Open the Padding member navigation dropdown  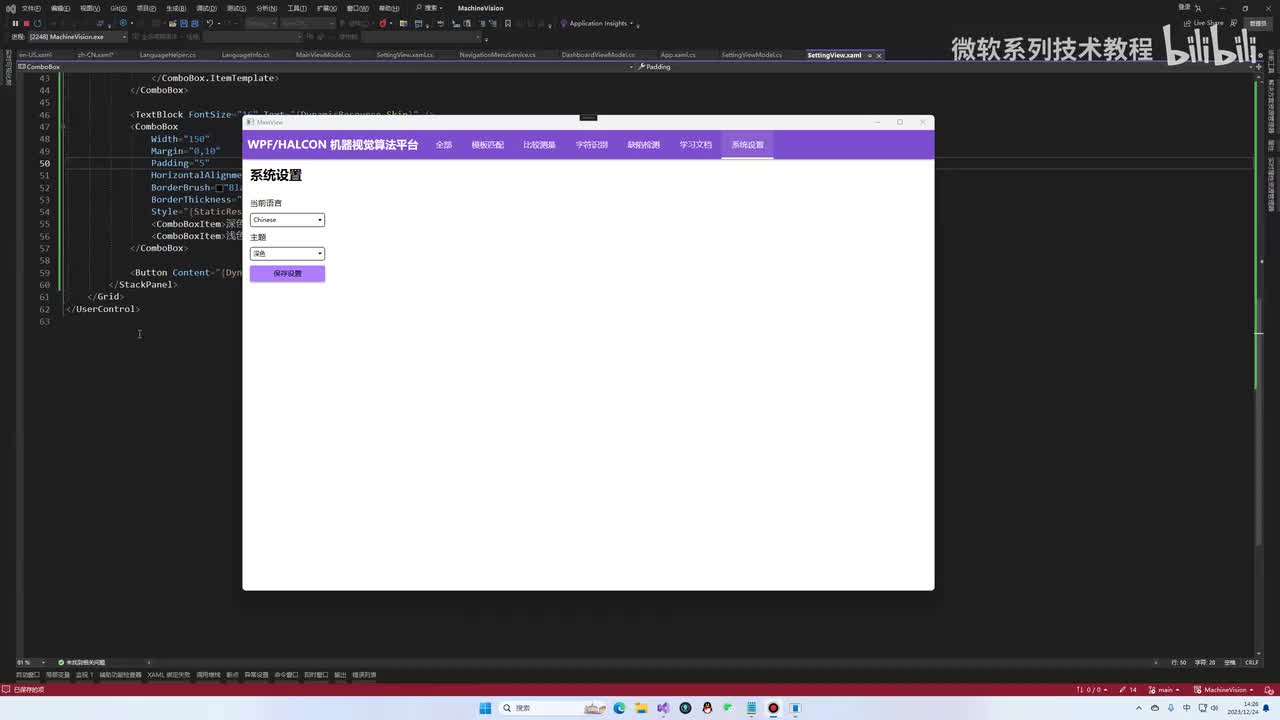(945, 67)
